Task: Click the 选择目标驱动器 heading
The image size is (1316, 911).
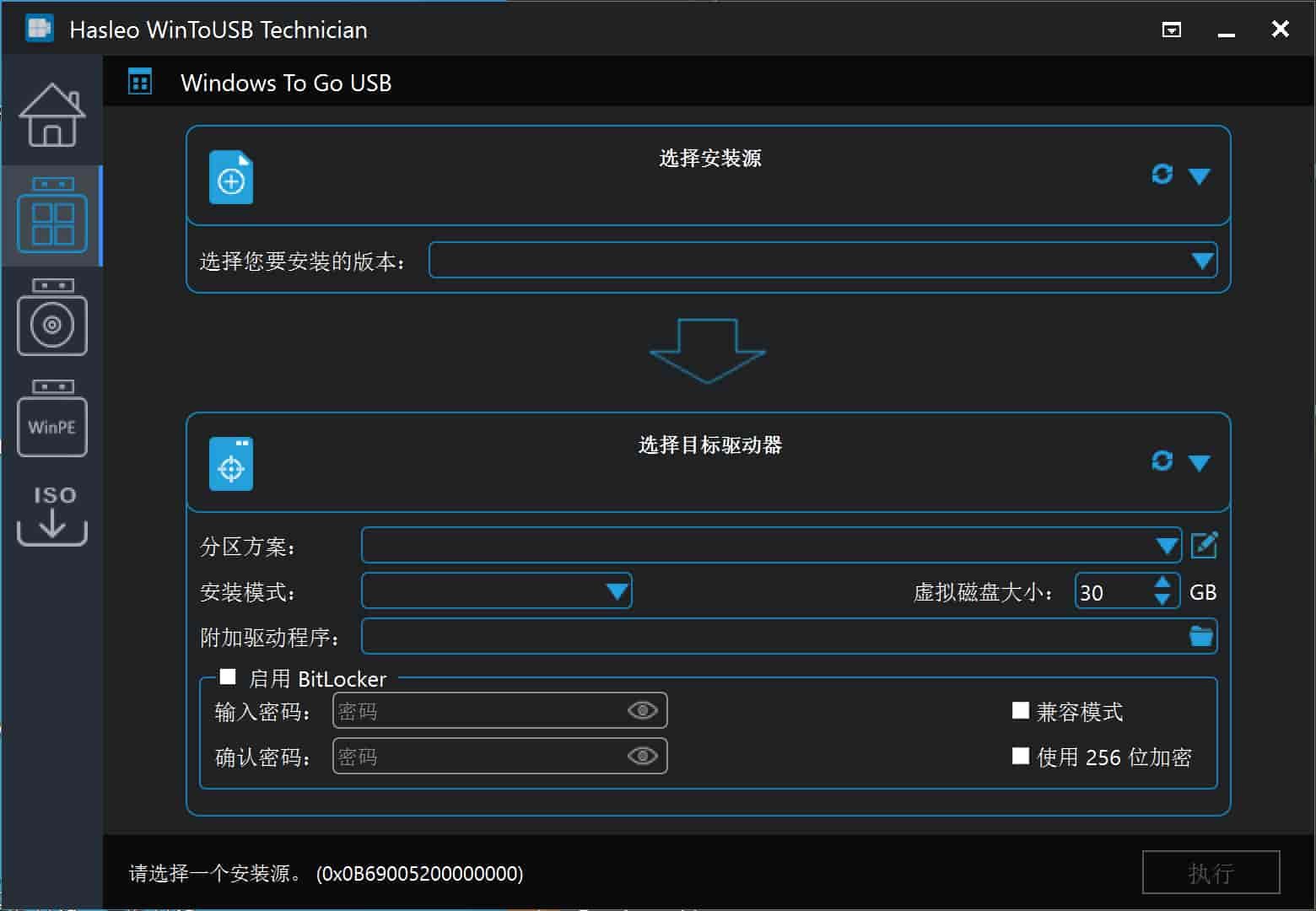Action: pyautogui.click(x=709, y=445)
